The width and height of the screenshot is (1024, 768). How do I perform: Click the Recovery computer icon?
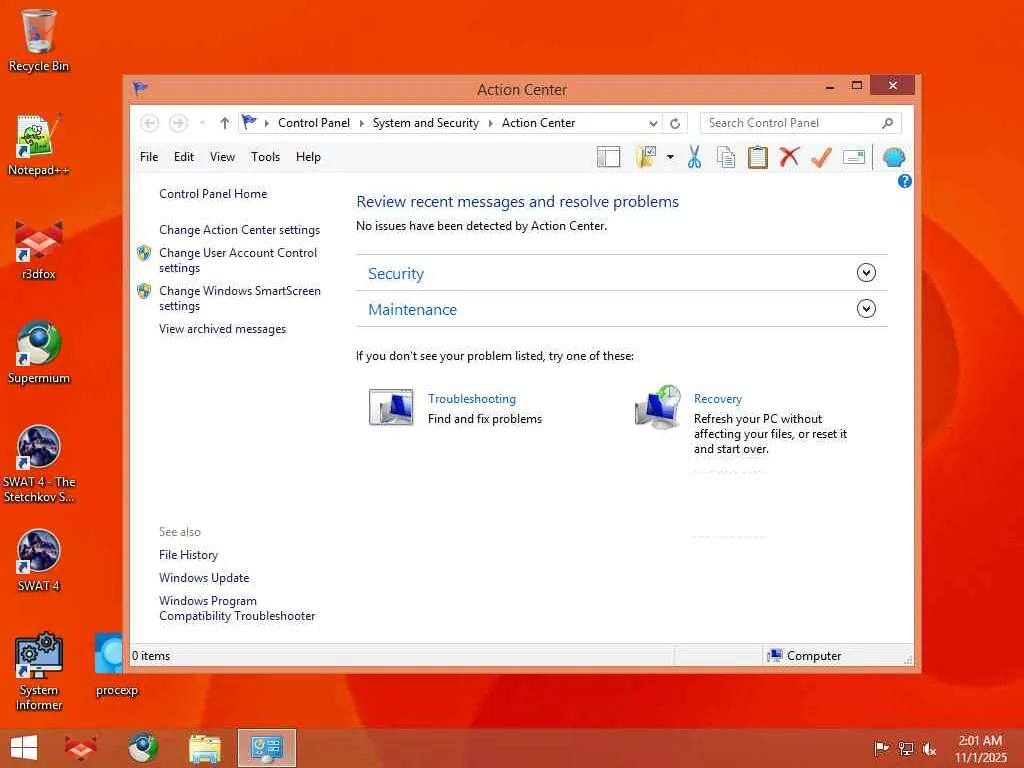pyautogui.click(x=658, y=407)
